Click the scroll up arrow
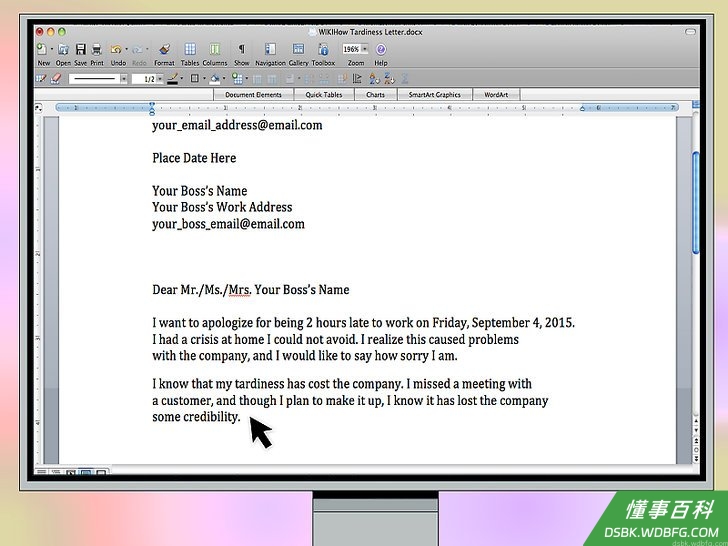The width and height of the screenshot is (728, 546). pyautogui.click(x=696, y=422)
